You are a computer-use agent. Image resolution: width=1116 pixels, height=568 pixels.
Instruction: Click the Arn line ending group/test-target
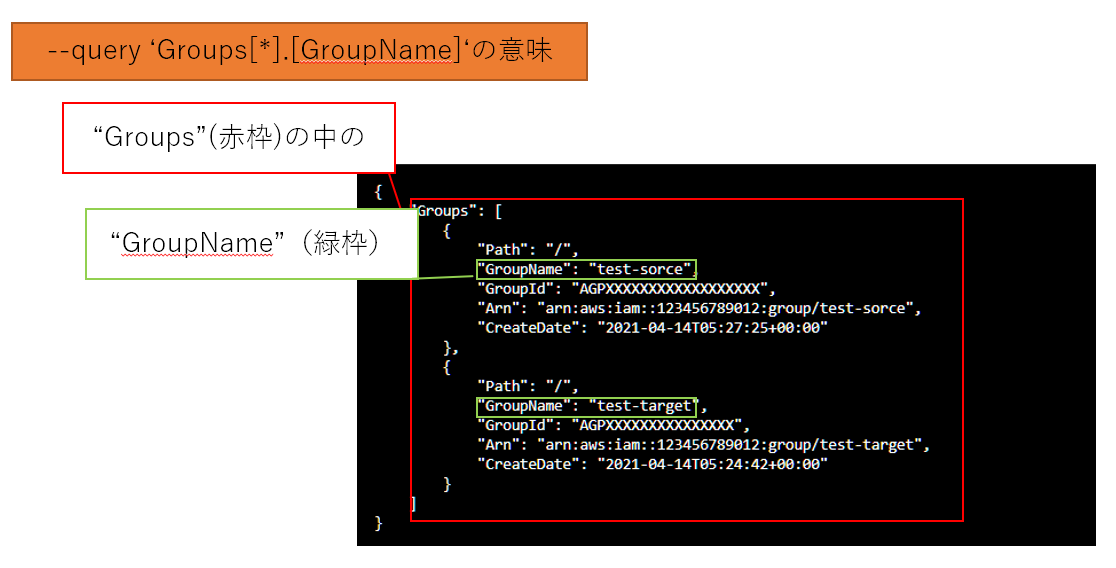tap(703, 445)
